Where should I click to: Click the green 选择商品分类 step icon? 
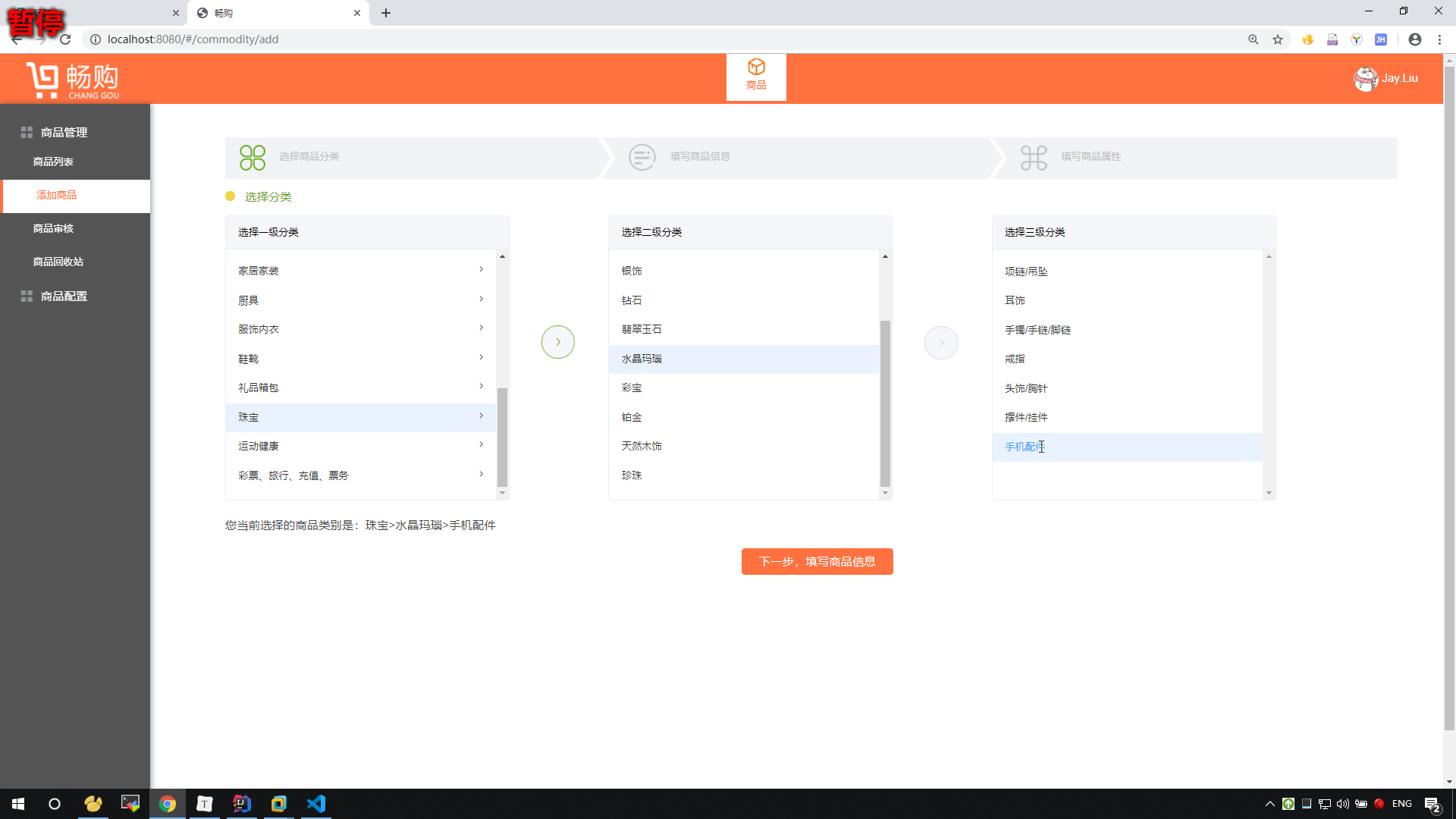click(x=253, y=158)
